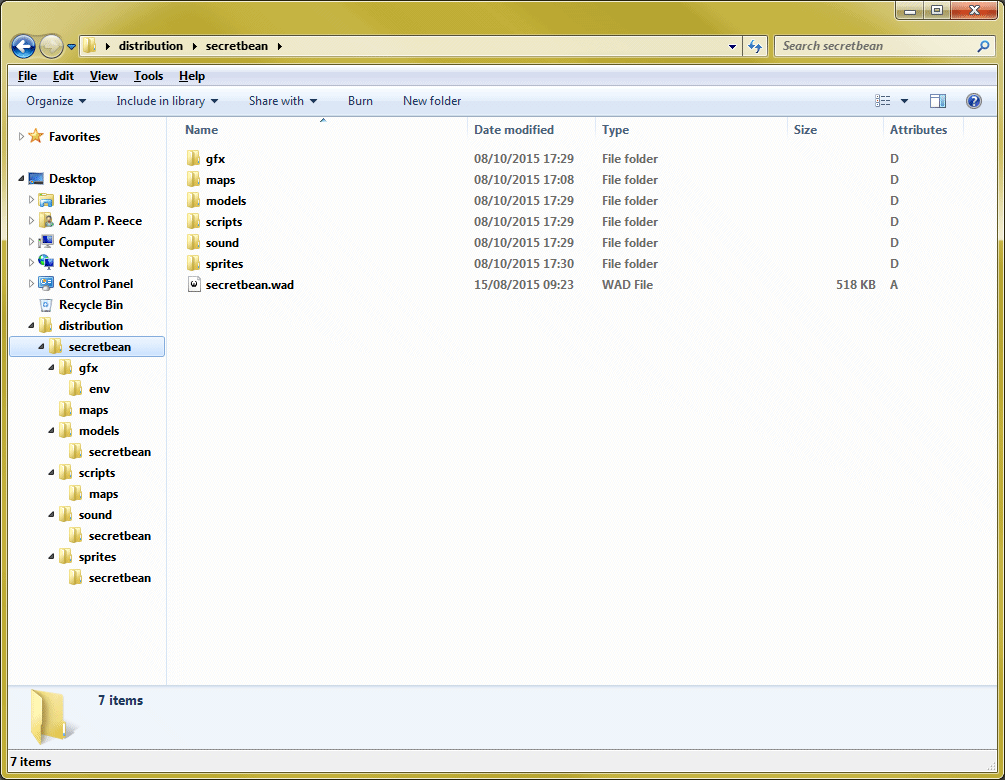Go back with the Back arrow button
This screenshot has height=780, width=1005.
24,46
